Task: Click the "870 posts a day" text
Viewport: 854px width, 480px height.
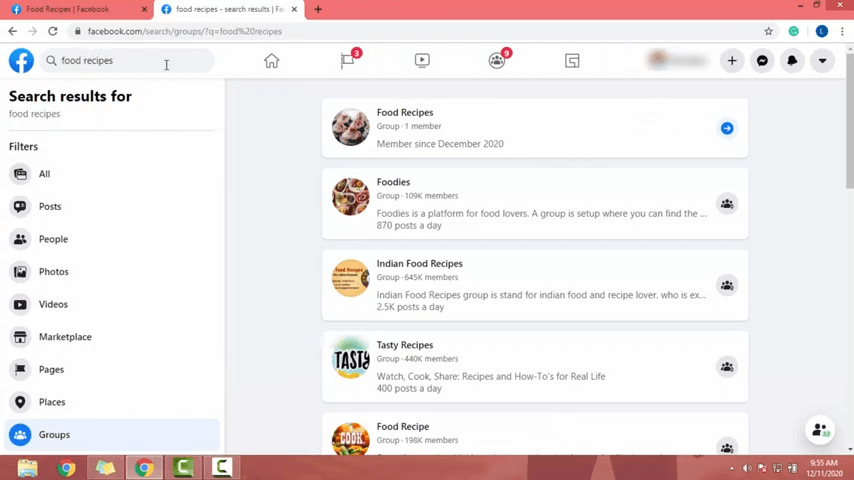Action: click(x=409, y=226)
